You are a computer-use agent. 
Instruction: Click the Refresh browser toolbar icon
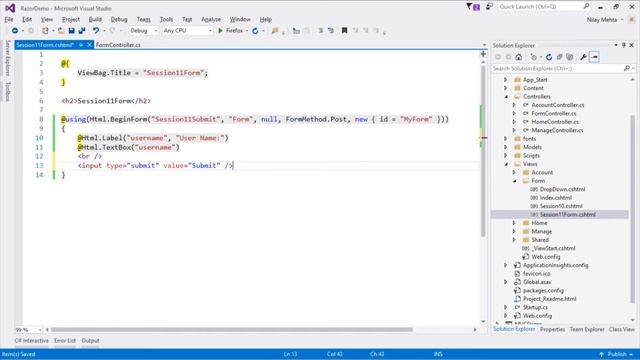tap(255, 31)
